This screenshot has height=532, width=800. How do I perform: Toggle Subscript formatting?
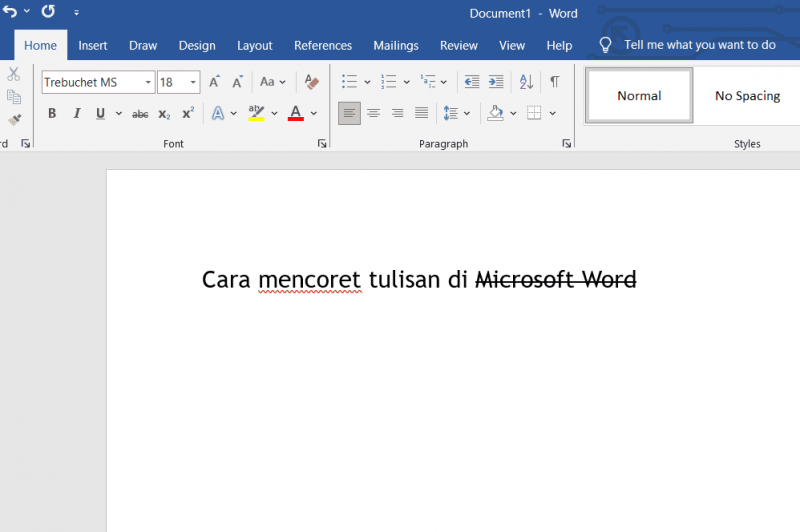[x=164, y=114]
